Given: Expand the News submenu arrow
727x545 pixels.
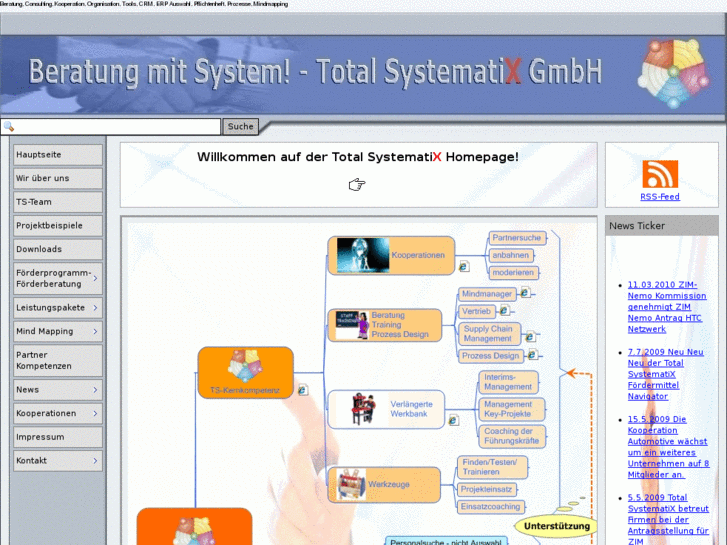Looking at the screenshot, I should pos(95,390).
